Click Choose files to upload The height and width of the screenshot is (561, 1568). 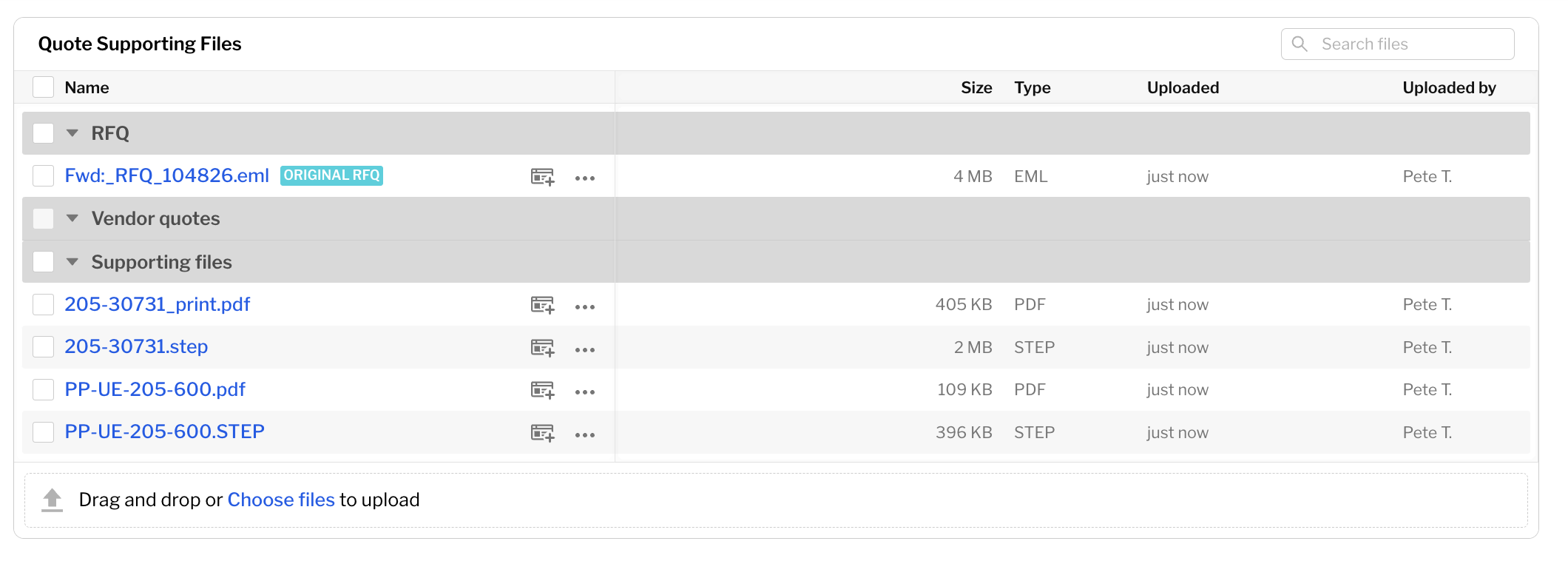click(x=281, y=500)
